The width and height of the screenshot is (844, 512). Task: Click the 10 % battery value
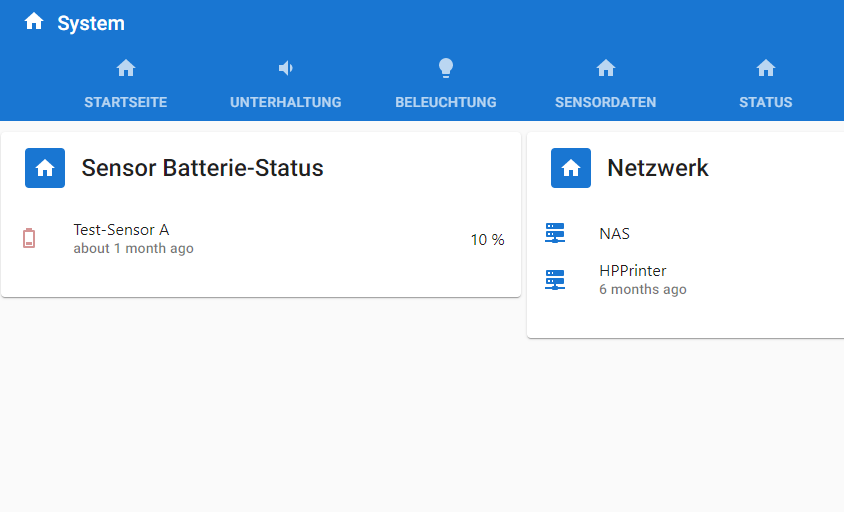pos(487,240)
